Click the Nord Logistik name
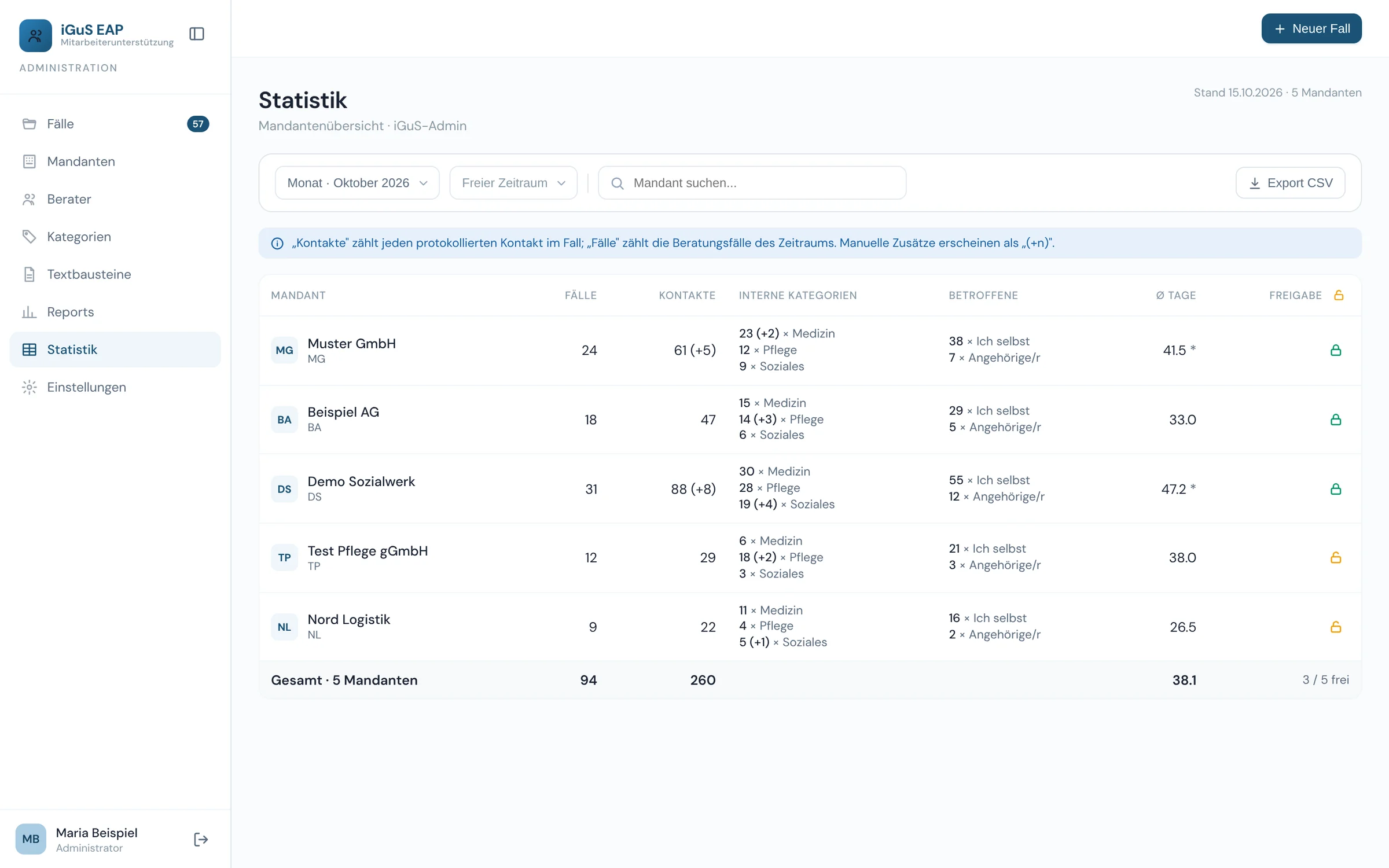 pos(349,619)
